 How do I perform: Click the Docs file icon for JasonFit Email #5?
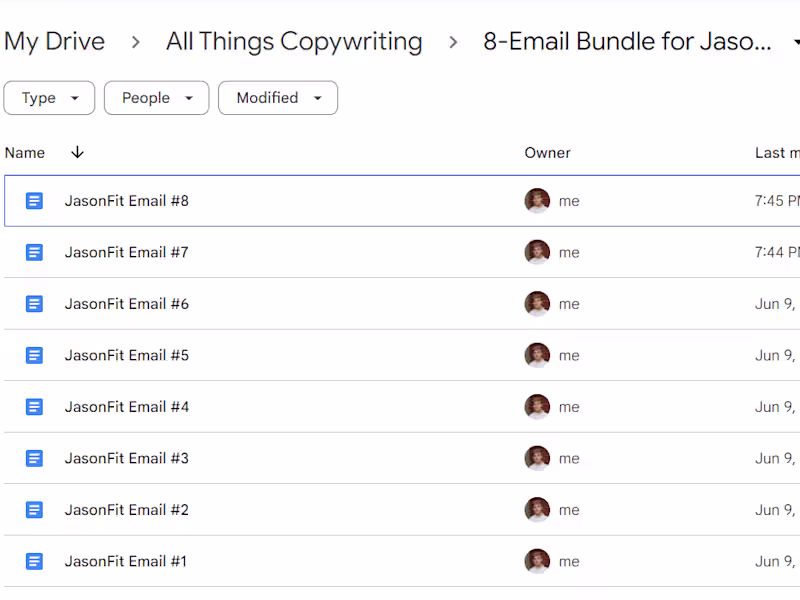coord(34,355)
